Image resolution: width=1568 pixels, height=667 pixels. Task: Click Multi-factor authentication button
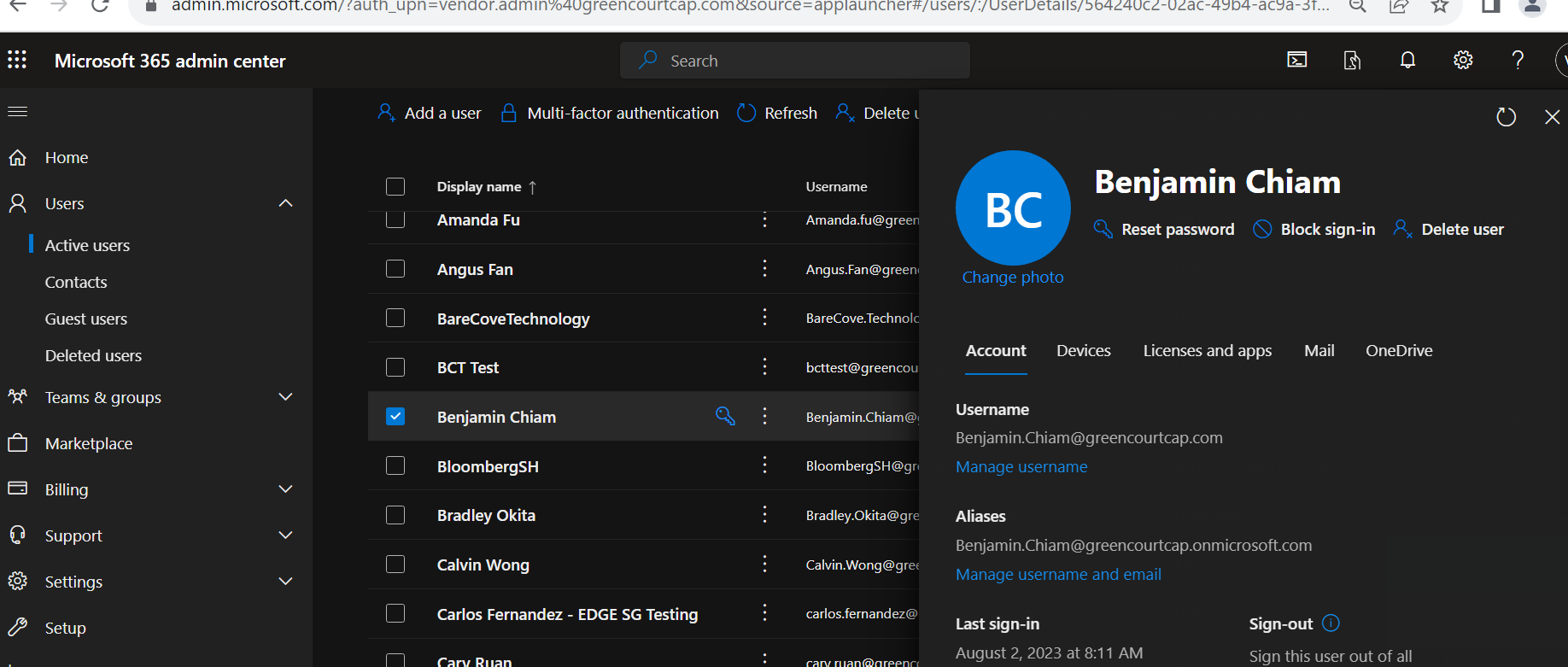coord(610,113)
